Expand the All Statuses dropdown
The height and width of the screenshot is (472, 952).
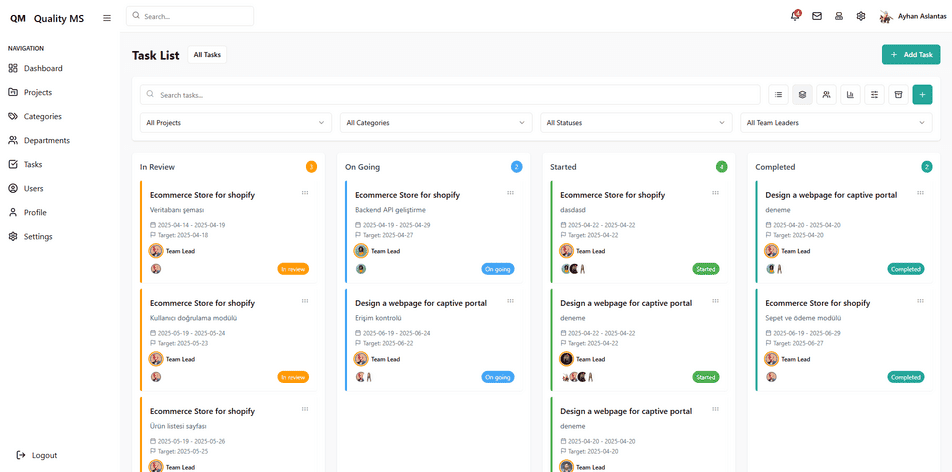click(x=636, y=123)
